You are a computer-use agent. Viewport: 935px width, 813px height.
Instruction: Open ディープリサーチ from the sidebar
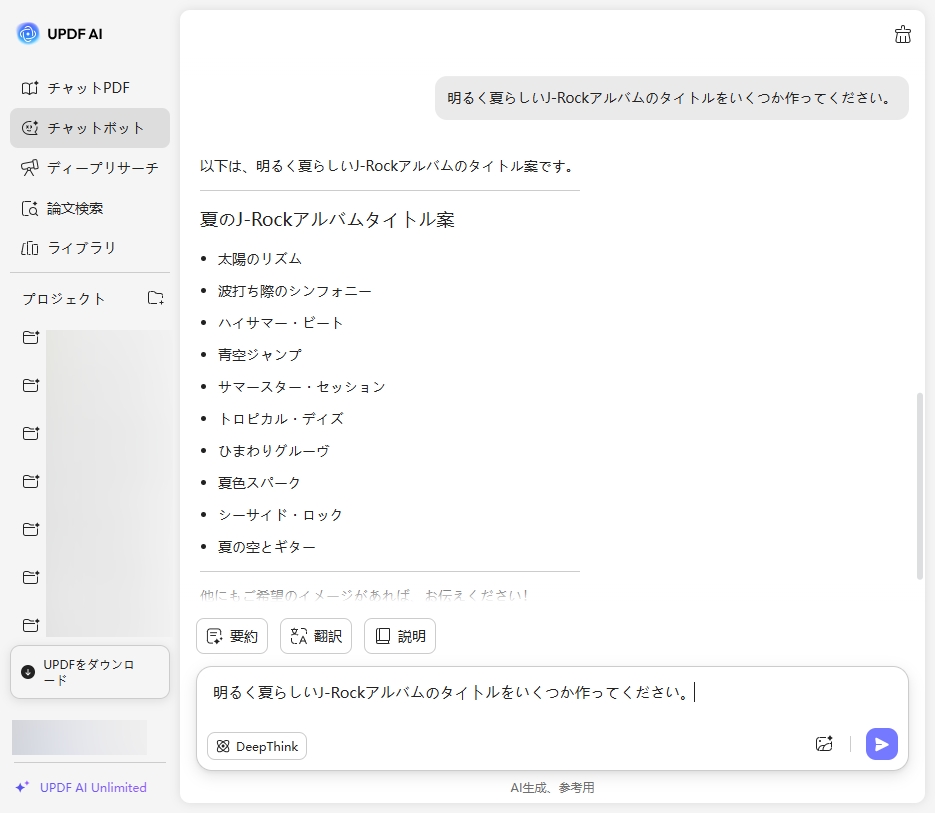click(x=89, y=168)
